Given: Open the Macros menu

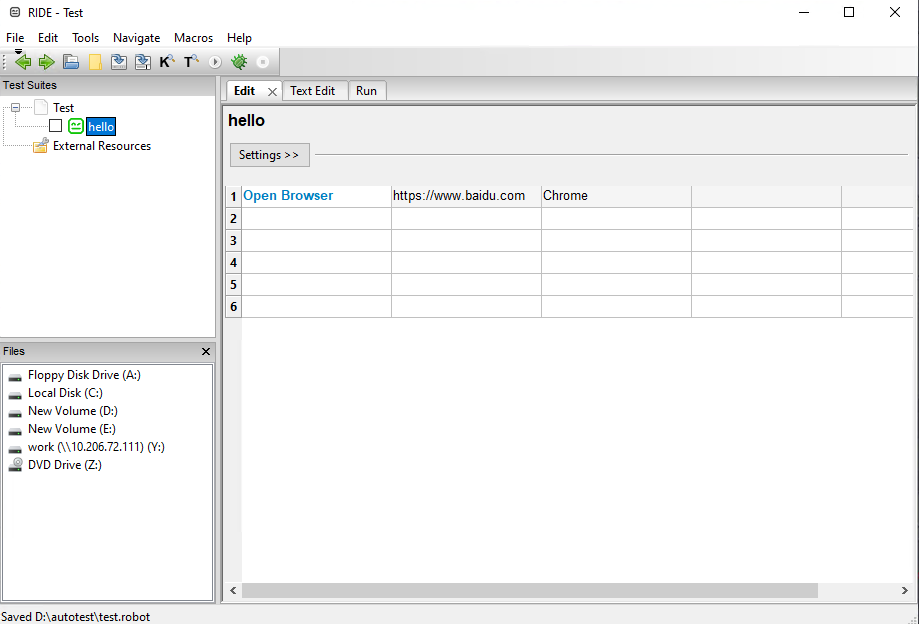Looking at the screenshot, I should point(193,37).
